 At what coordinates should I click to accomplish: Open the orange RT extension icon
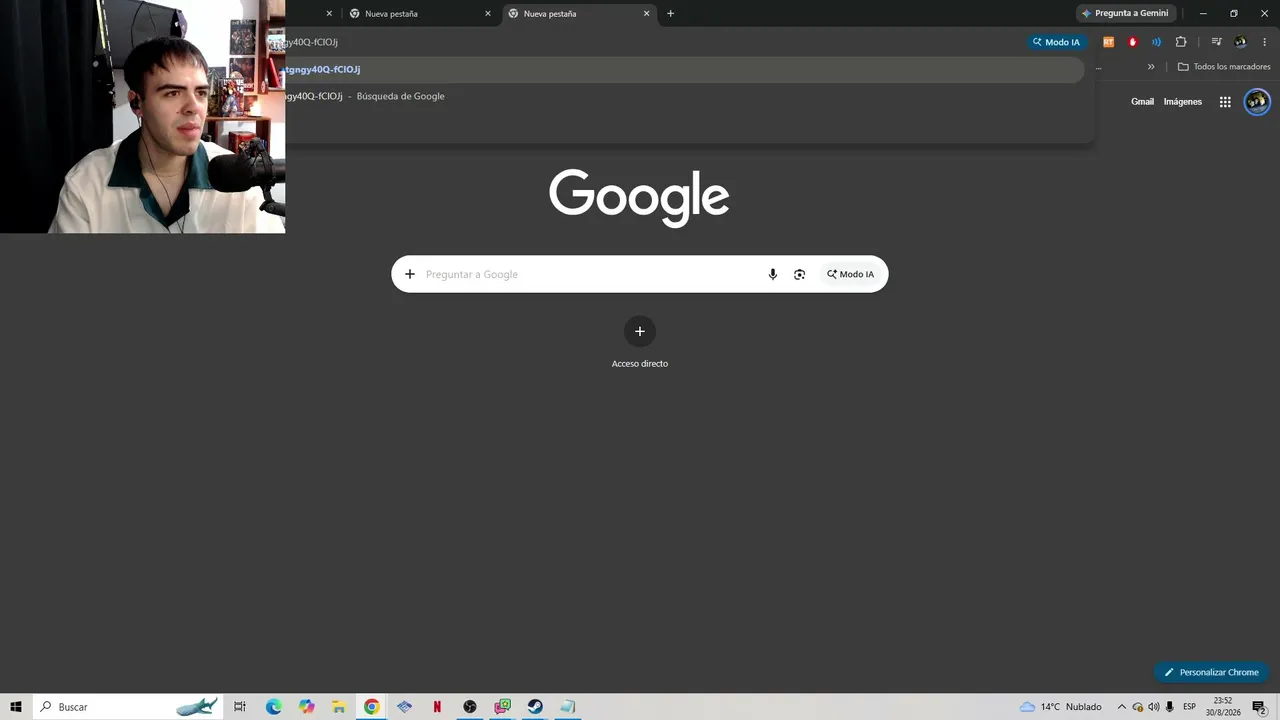click(x=1108, y=42)
